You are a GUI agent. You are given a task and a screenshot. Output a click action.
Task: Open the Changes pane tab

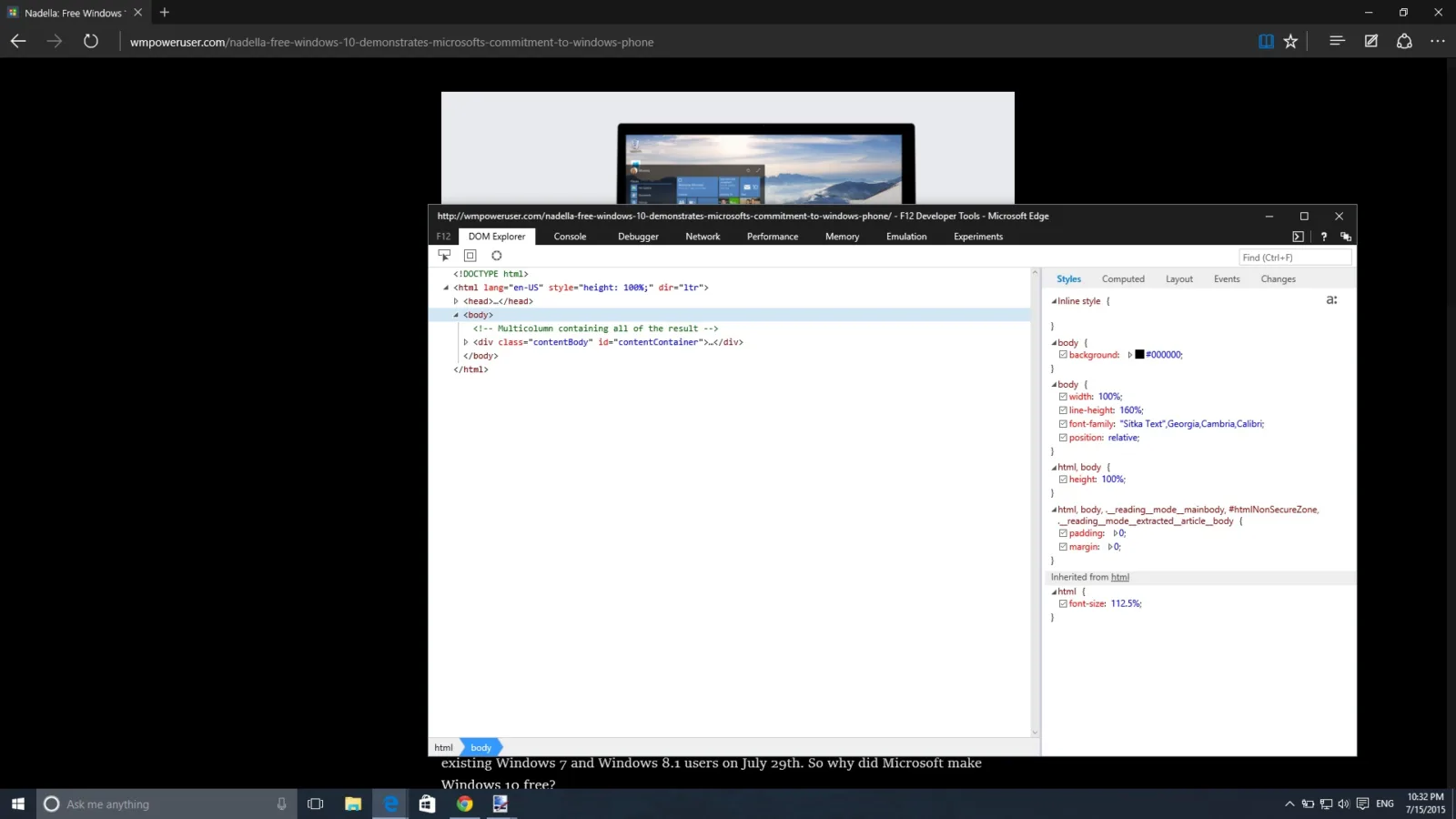(x=1278, y=279)
